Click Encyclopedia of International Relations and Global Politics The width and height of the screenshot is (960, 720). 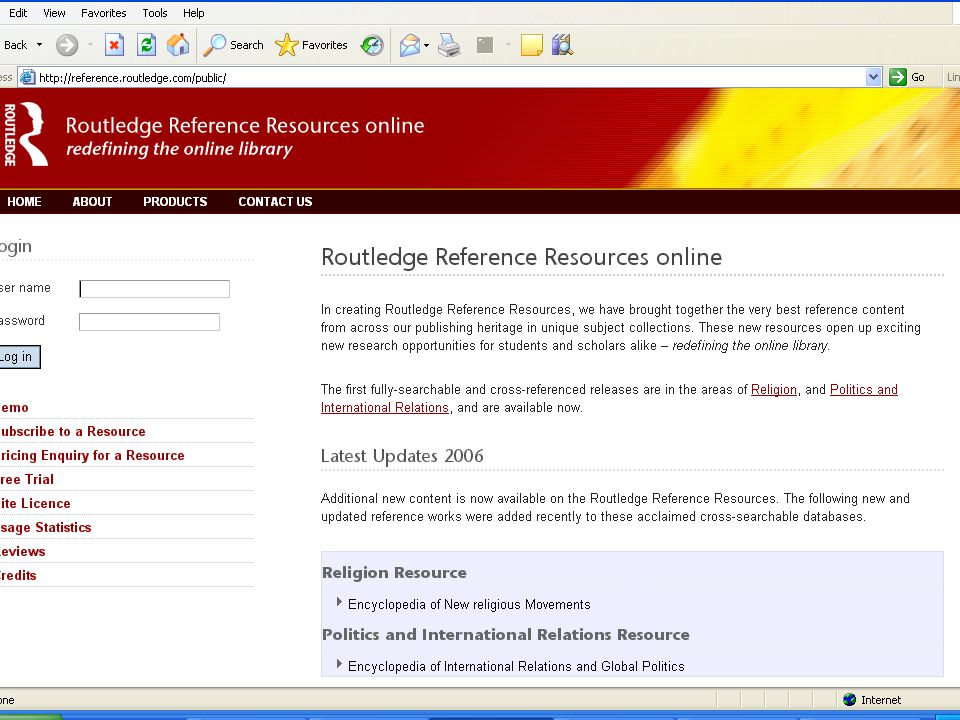[516, 667]
